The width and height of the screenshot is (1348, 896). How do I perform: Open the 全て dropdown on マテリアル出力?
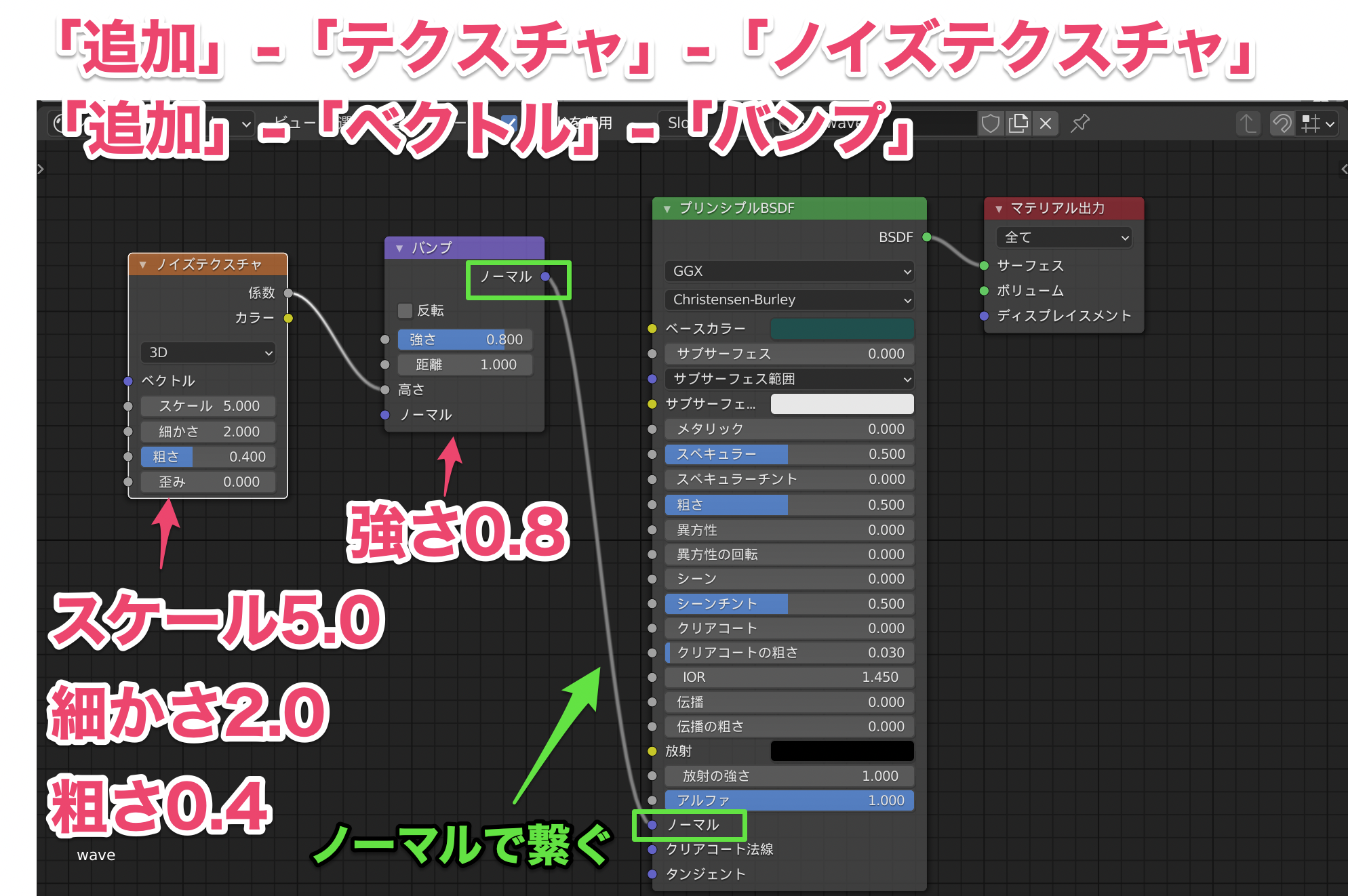pos(1063,237)
